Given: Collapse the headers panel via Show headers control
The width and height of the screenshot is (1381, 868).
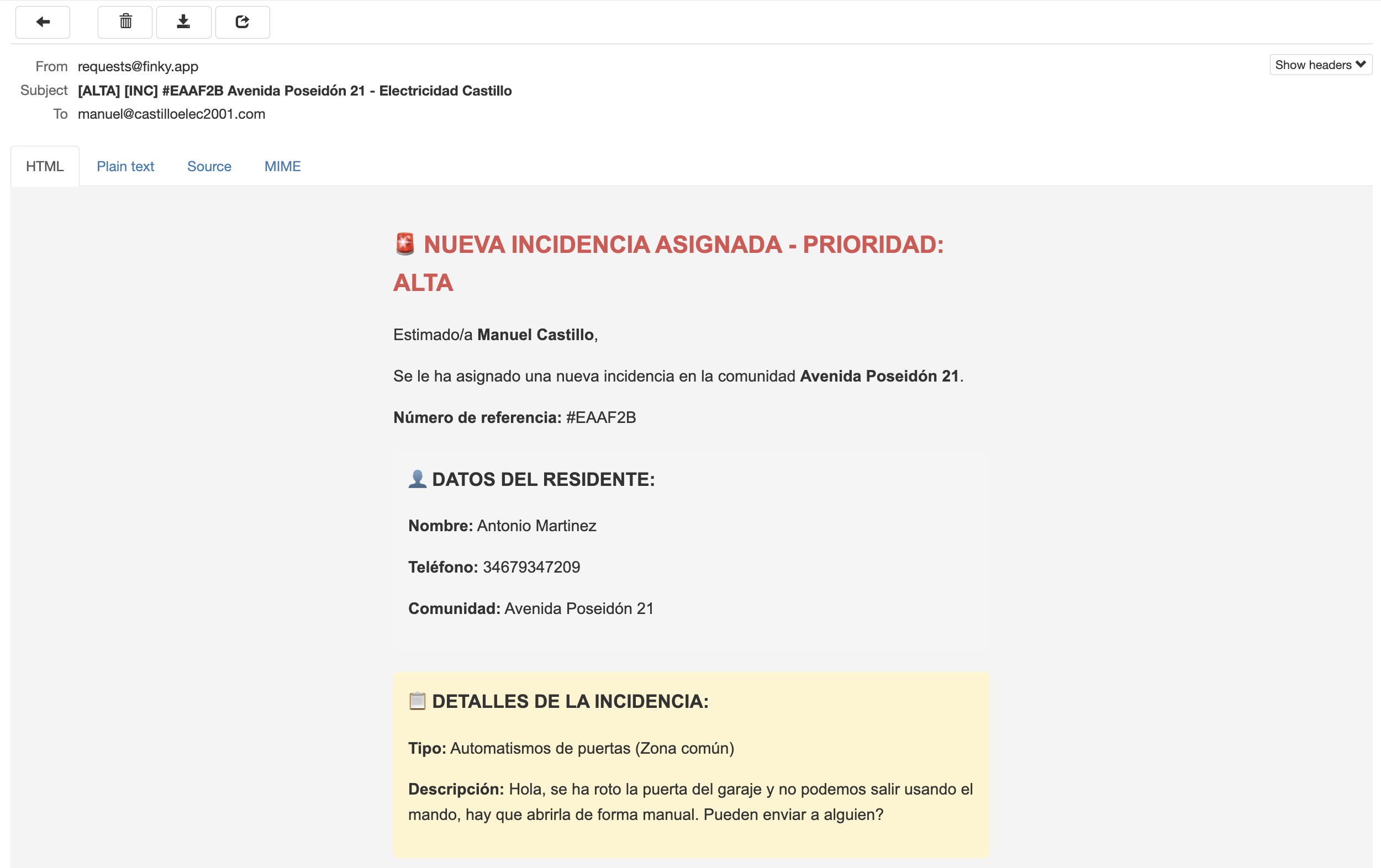Looking at the screenshot, I should (x=1319, y=64).
